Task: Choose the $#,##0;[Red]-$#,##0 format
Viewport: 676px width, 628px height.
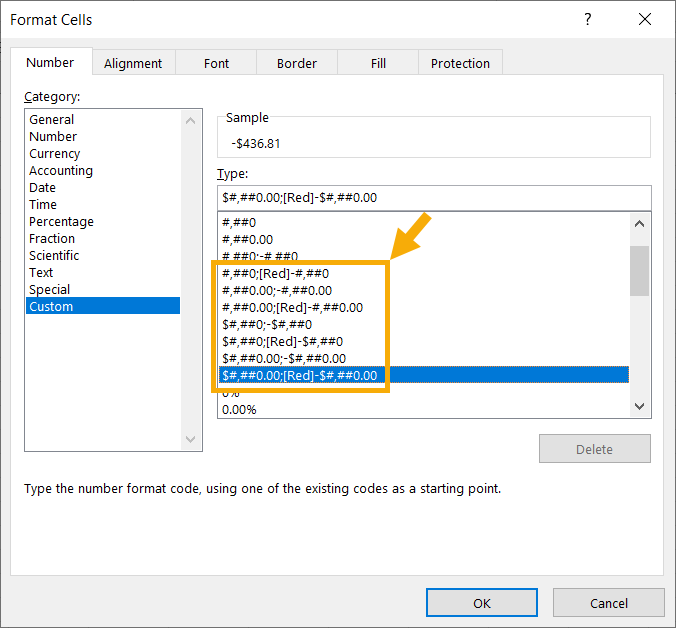Action: (x=282, y=341)
